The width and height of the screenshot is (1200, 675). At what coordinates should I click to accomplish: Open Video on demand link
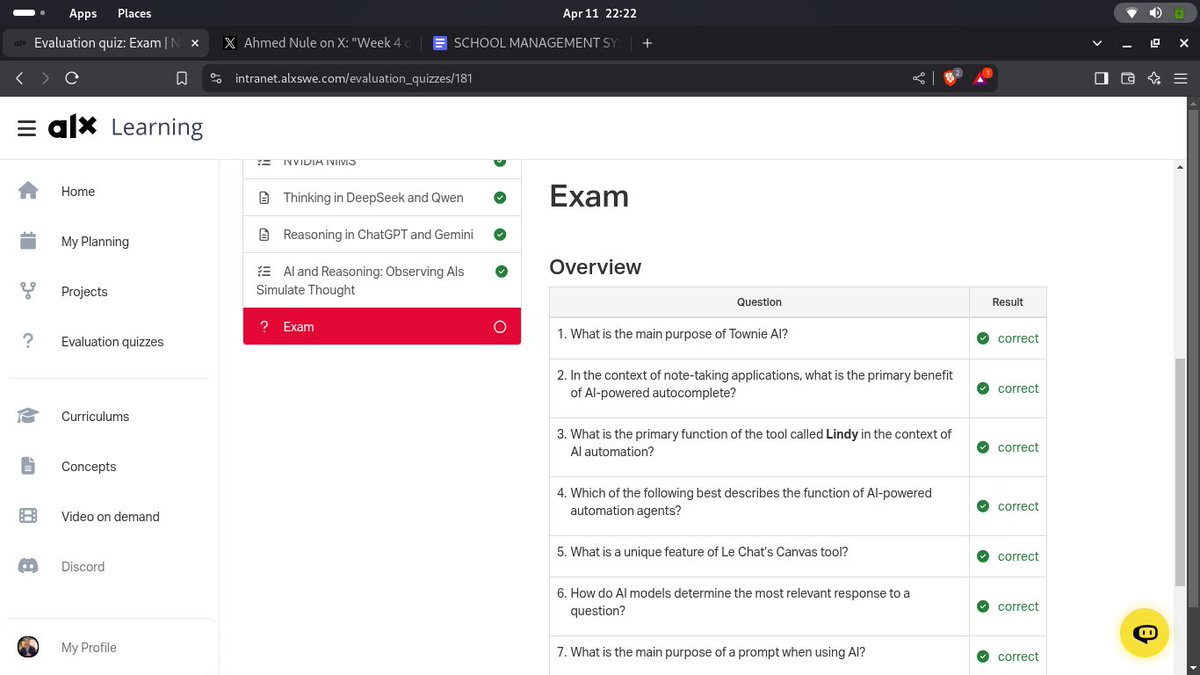(110, 516)
